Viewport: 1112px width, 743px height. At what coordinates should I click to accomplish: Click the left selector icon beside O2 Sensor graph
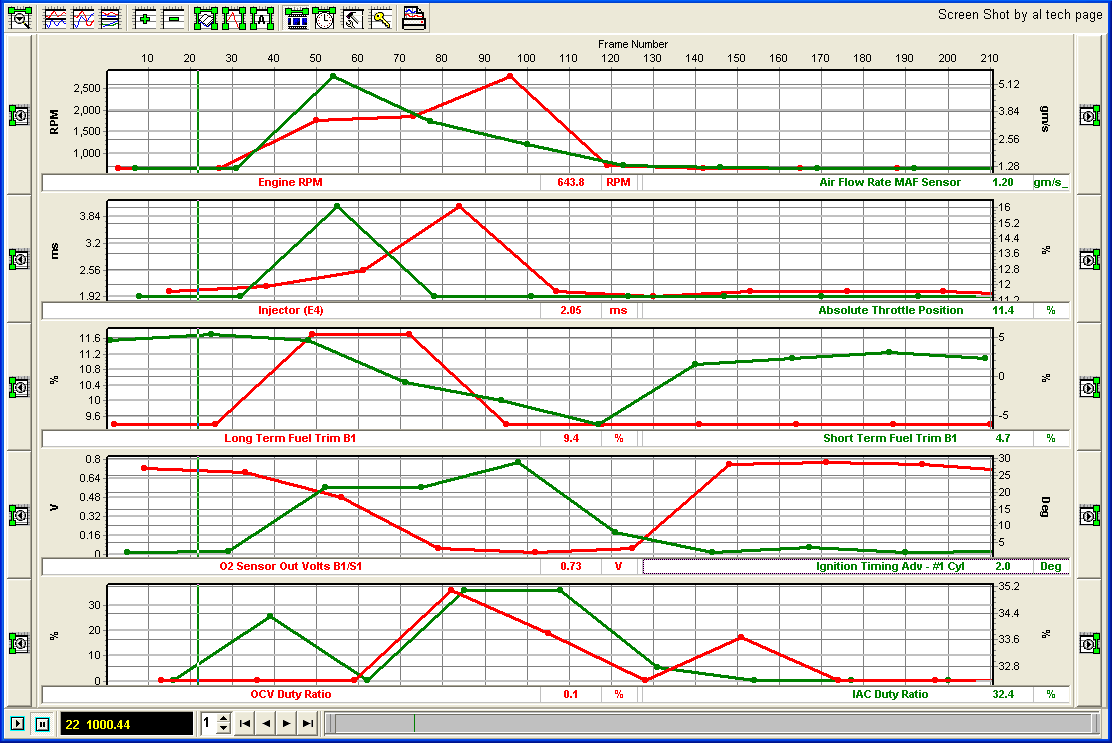(19, 514)
